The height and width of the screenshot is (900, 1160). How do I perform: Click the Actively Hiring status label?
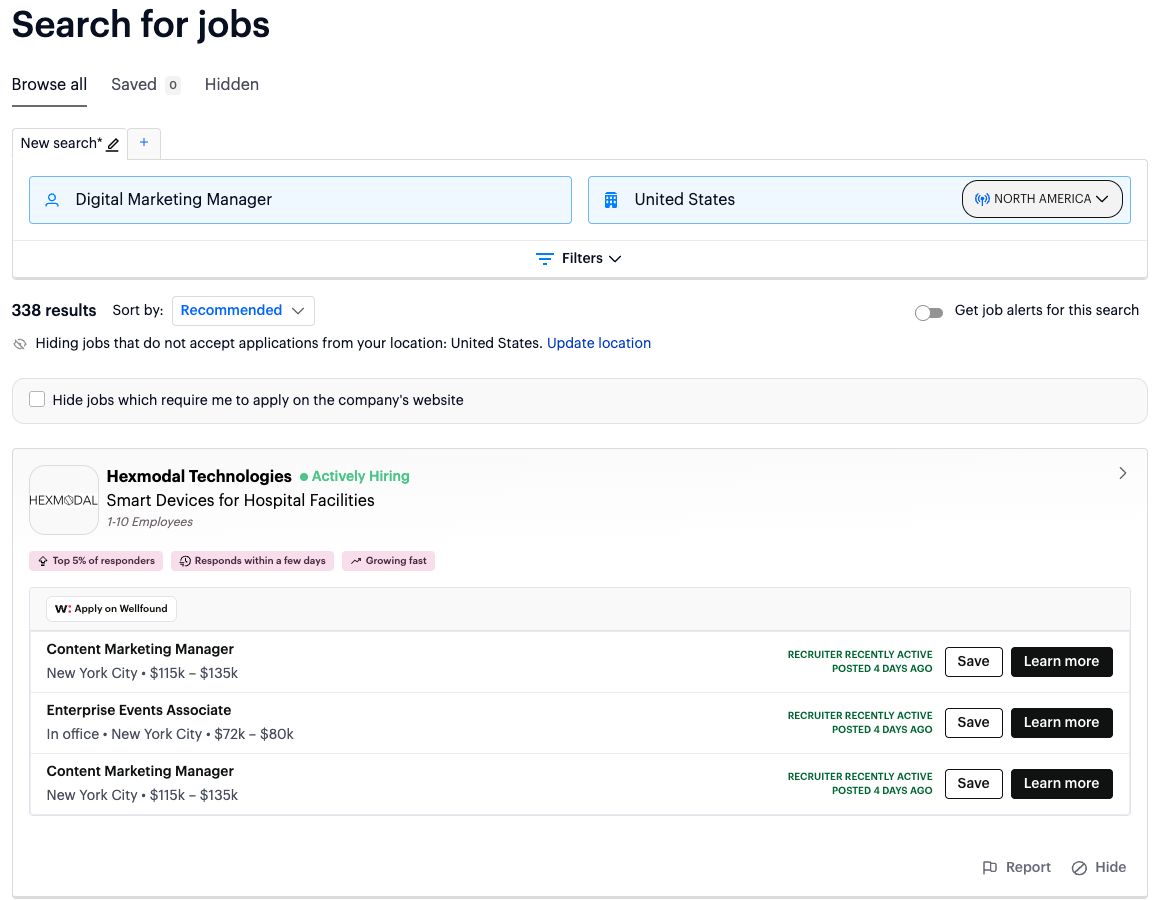[x=354, y=476]
